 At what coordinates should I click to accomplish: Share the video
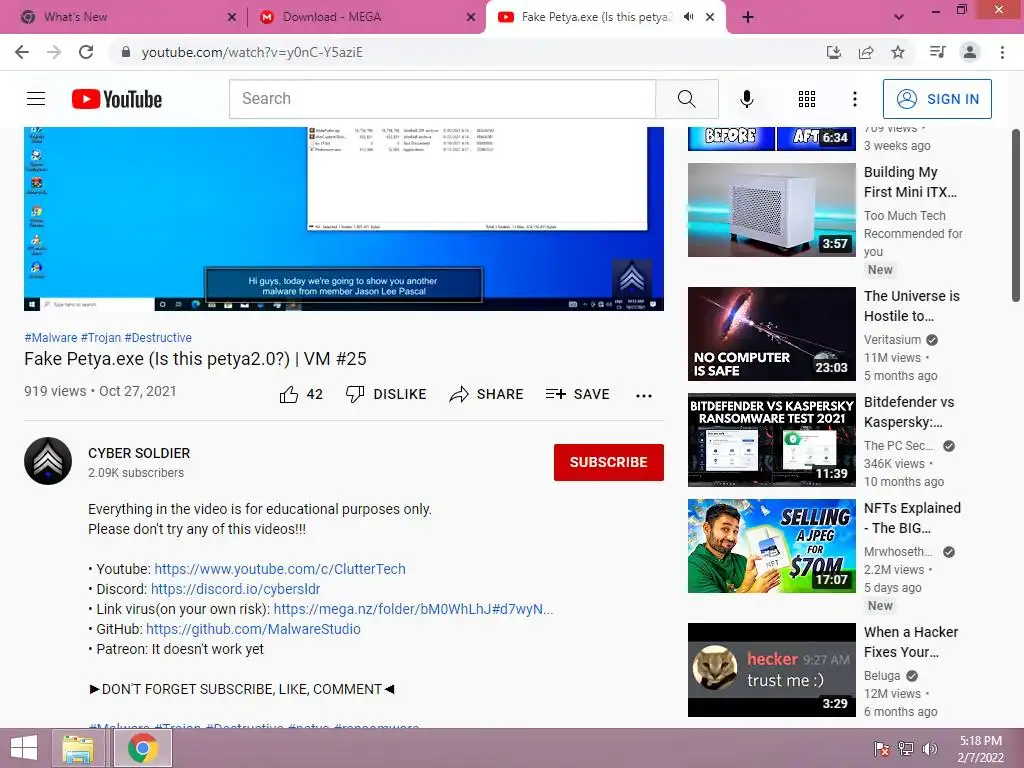[x=487, y=394]
